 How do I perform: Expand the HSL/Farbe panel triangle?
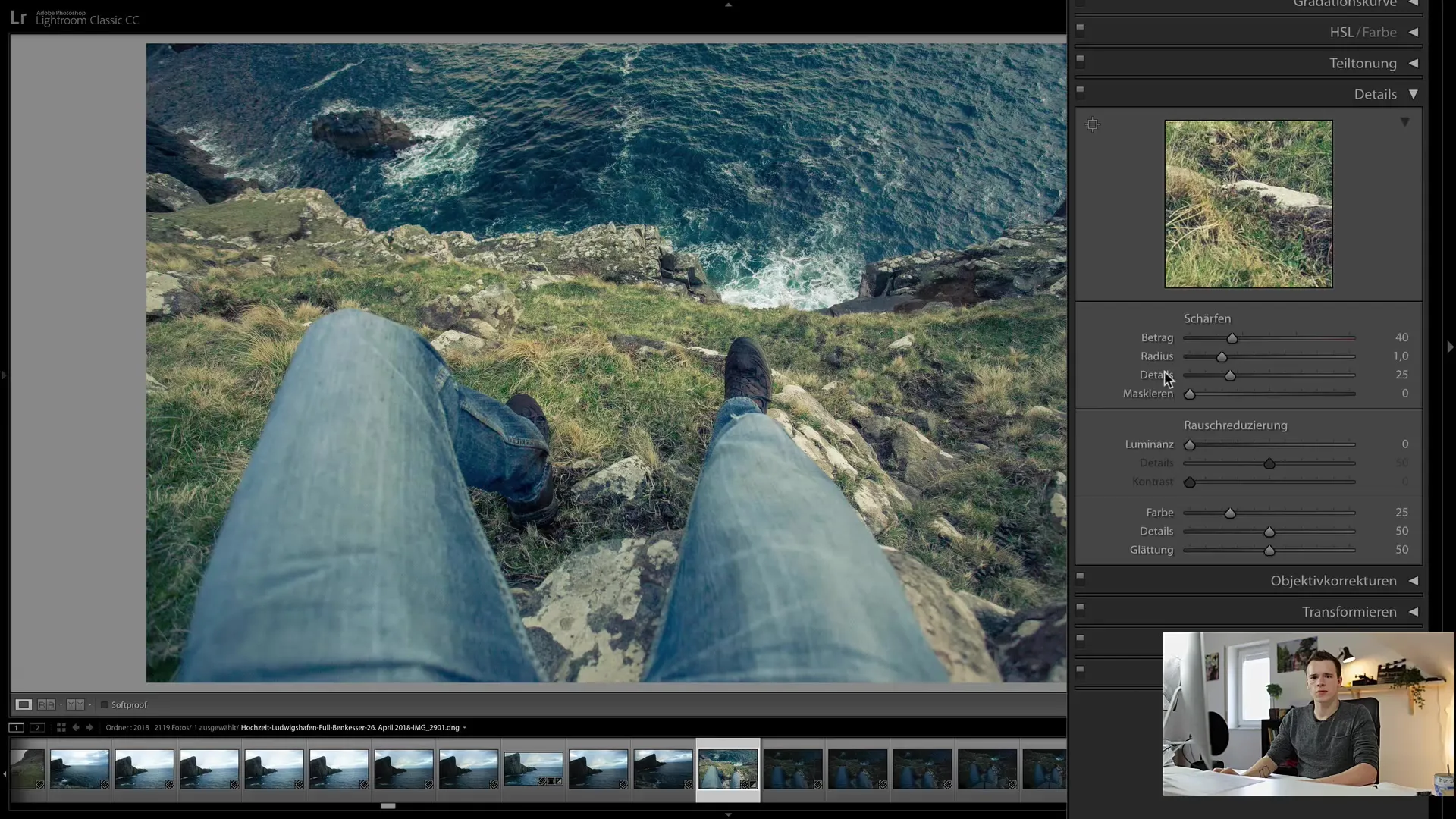point(1414,32)
